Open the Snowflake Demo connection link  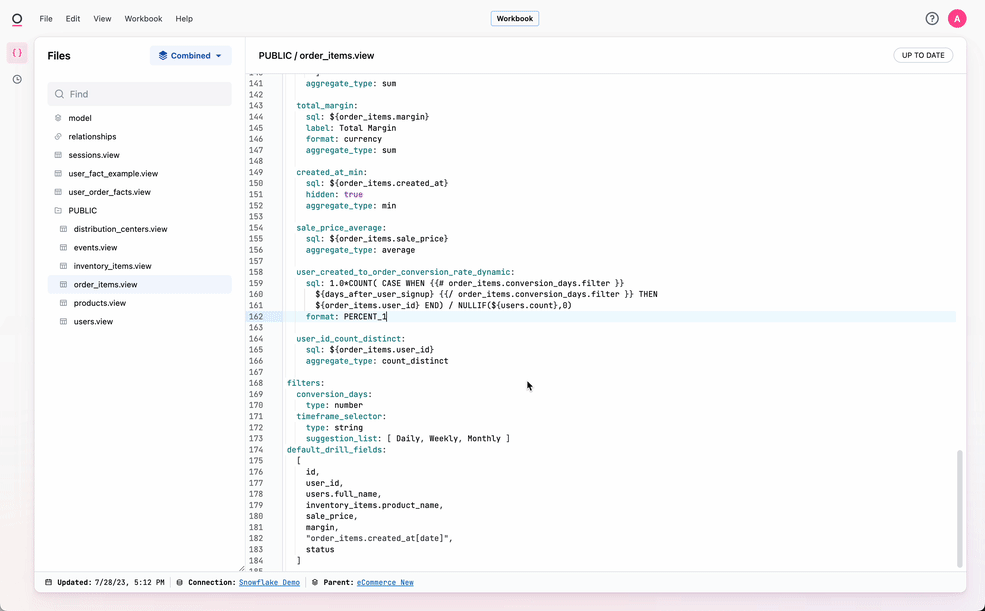pos(269,582)
